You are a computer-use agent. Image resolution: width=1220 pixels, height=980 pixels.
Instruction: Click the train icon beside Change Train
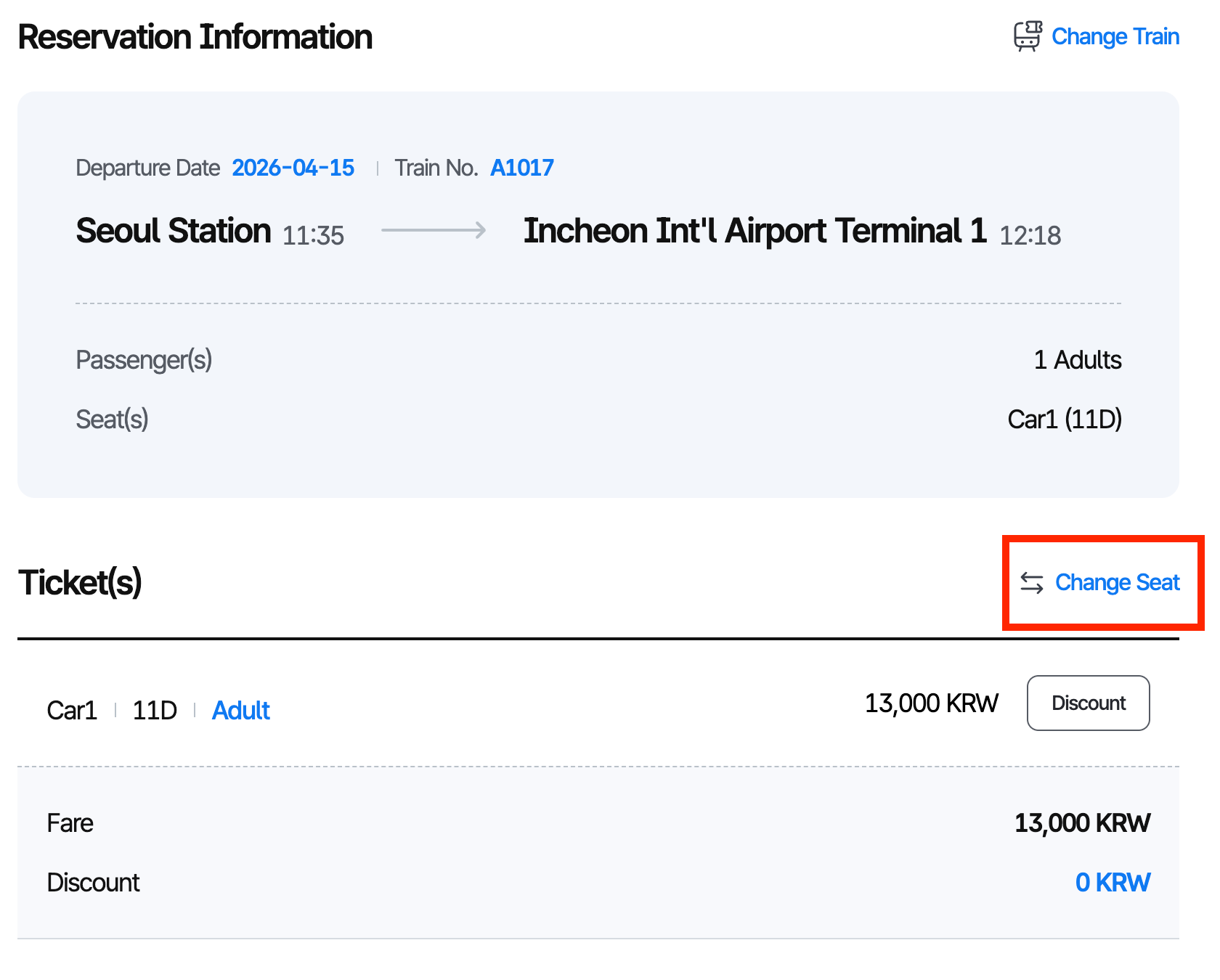click(x=1027, y=36)
